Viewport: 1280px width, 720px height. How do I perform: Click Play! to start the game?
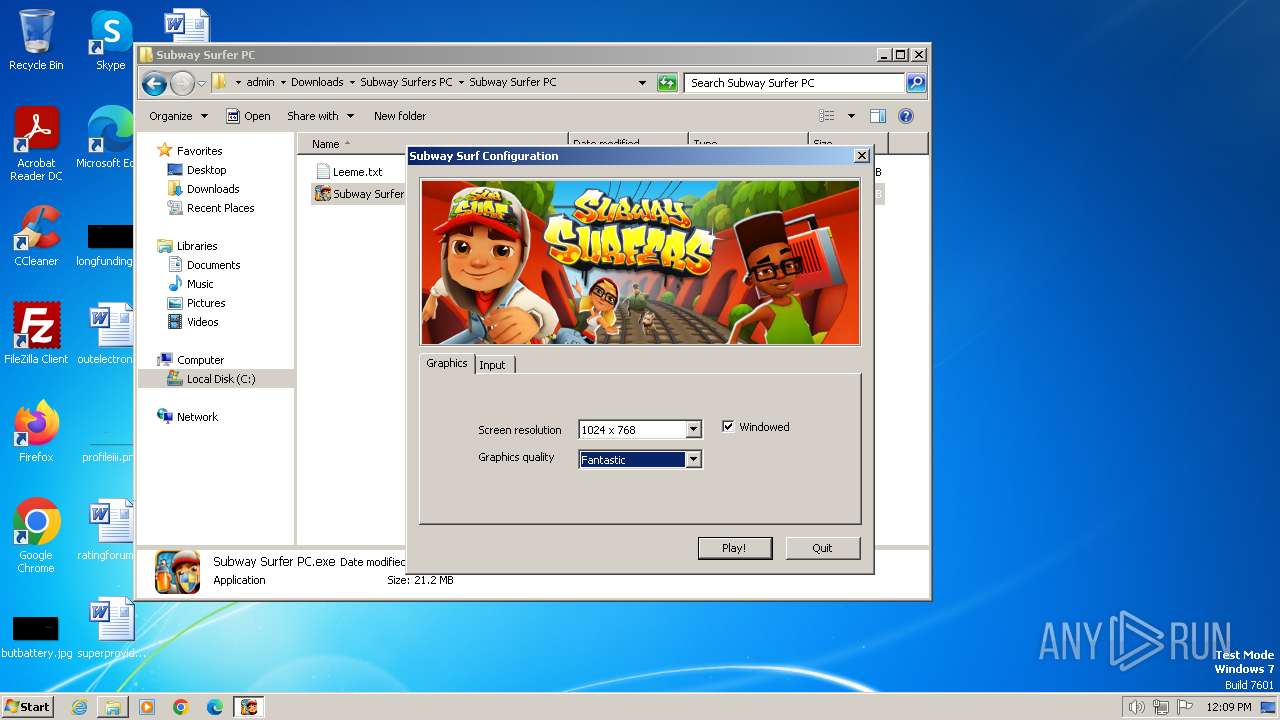coord(735,548)
